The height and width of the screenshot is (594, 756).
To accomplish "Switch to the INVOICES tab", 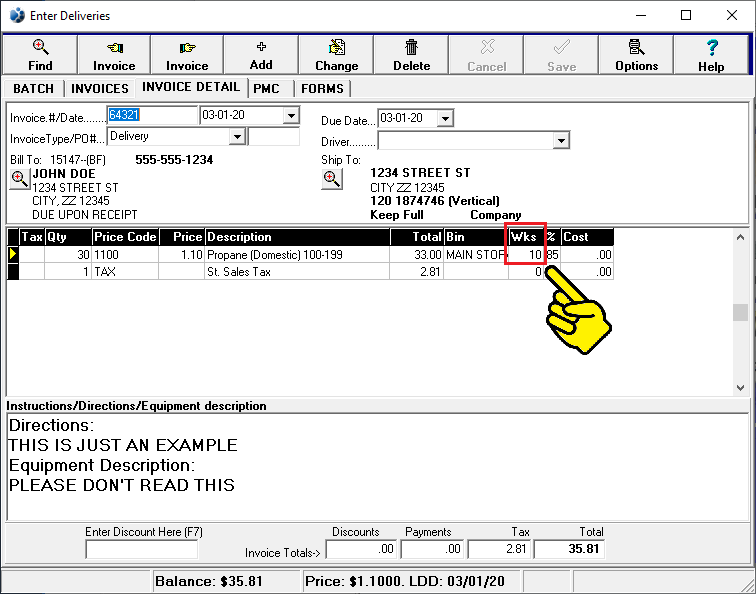I will 100,89.
